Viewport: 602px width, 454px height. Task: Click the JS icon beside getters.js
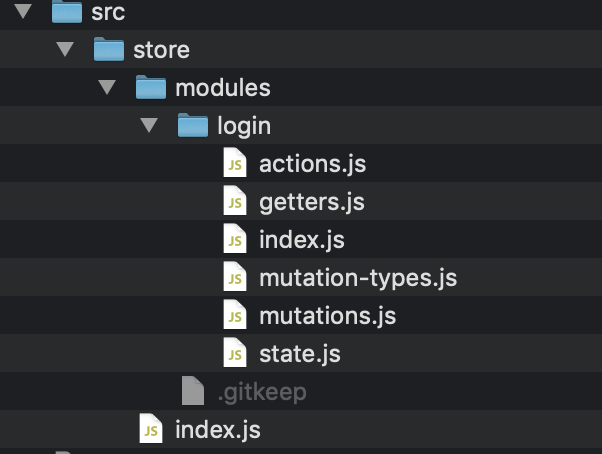(234, 202)
